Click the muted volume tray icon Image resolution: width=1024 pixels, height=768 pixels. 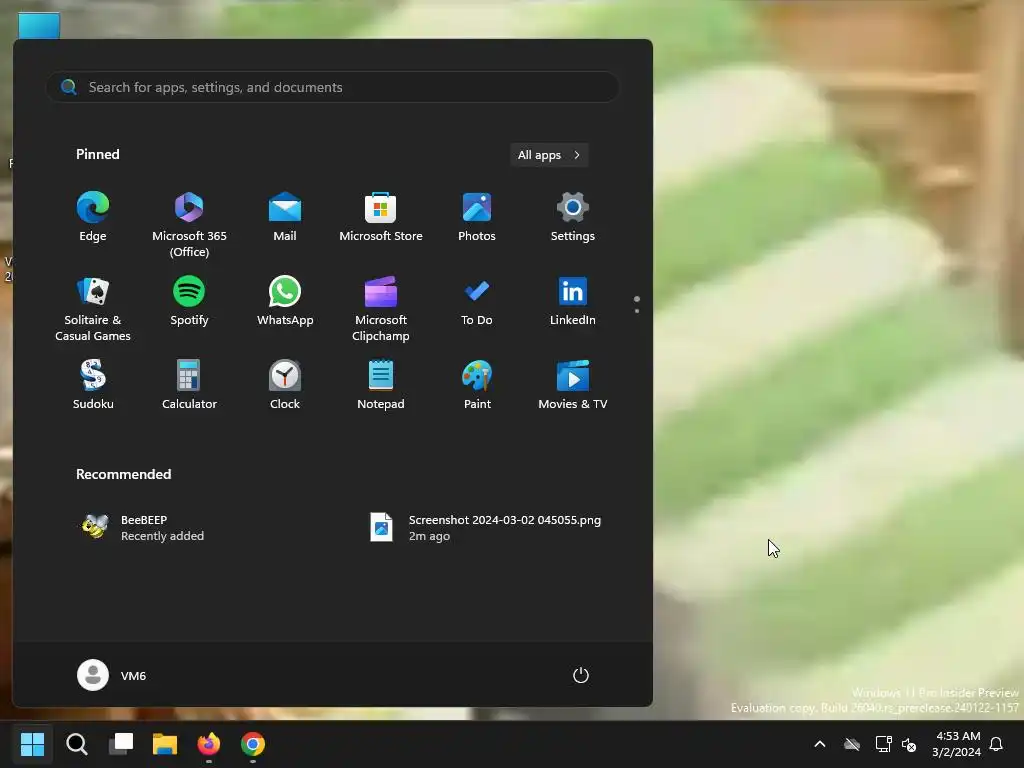pos(908,744)
